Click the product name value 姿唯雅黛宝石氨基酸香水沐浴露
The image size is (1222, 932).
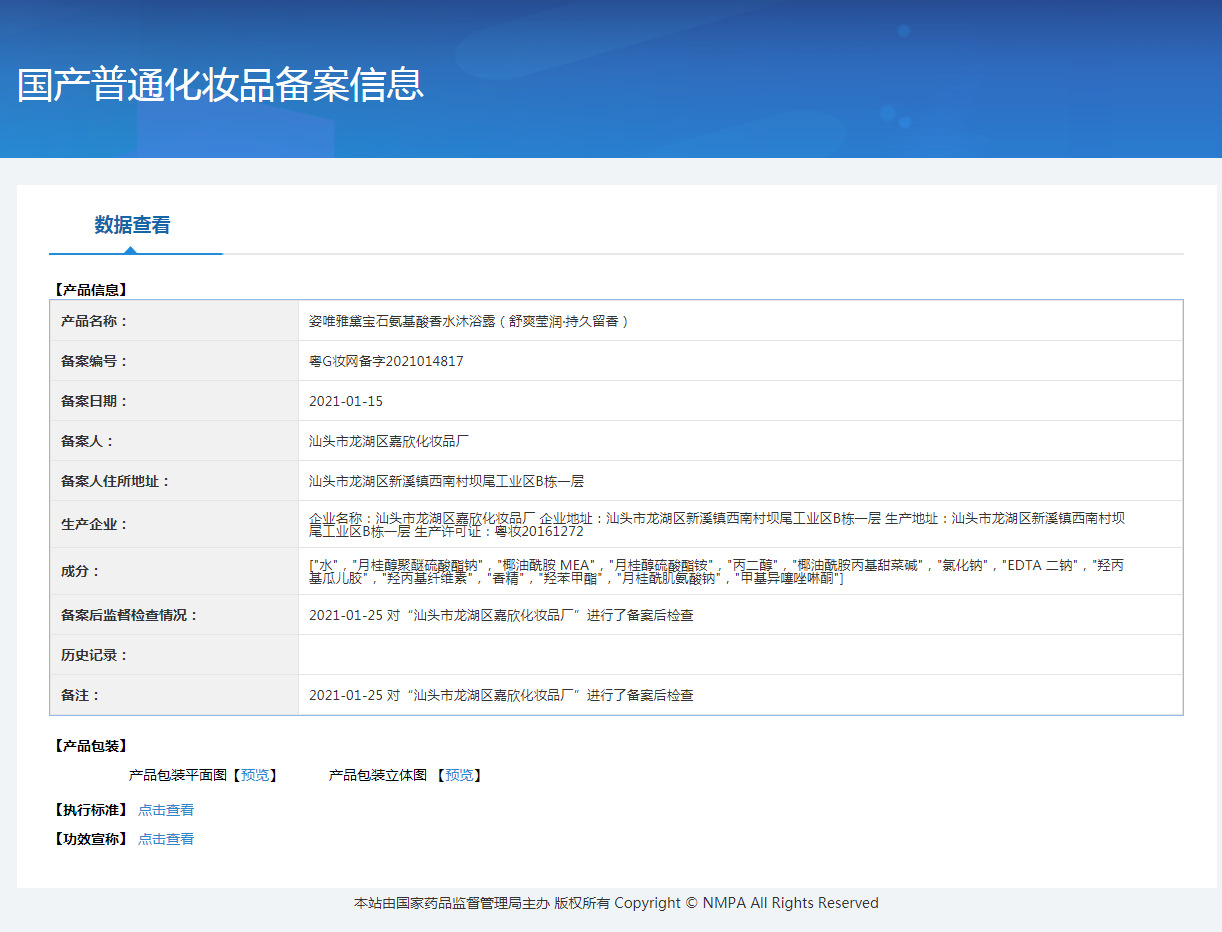[468, 321]
